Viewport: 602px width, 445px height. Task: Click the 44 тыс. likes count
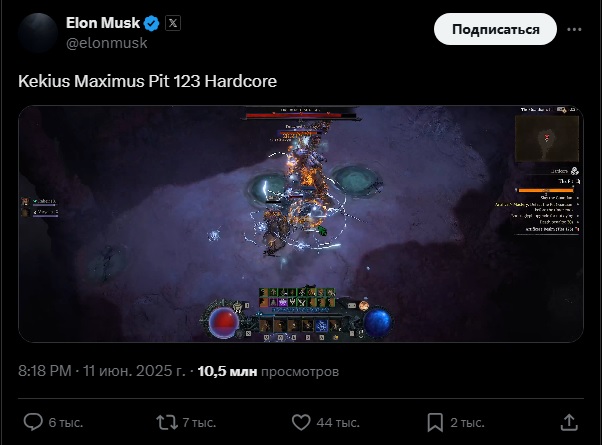click(338, 423)
